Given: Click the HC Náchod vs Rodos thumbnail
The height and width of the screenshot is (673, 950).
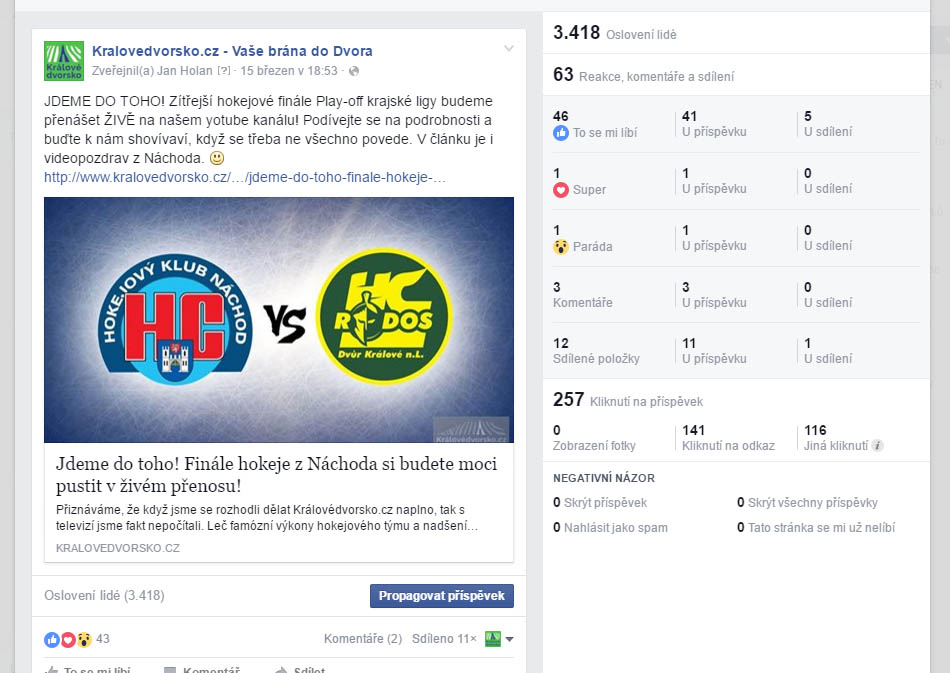Looking at the screenshot, I should point(279,320).
